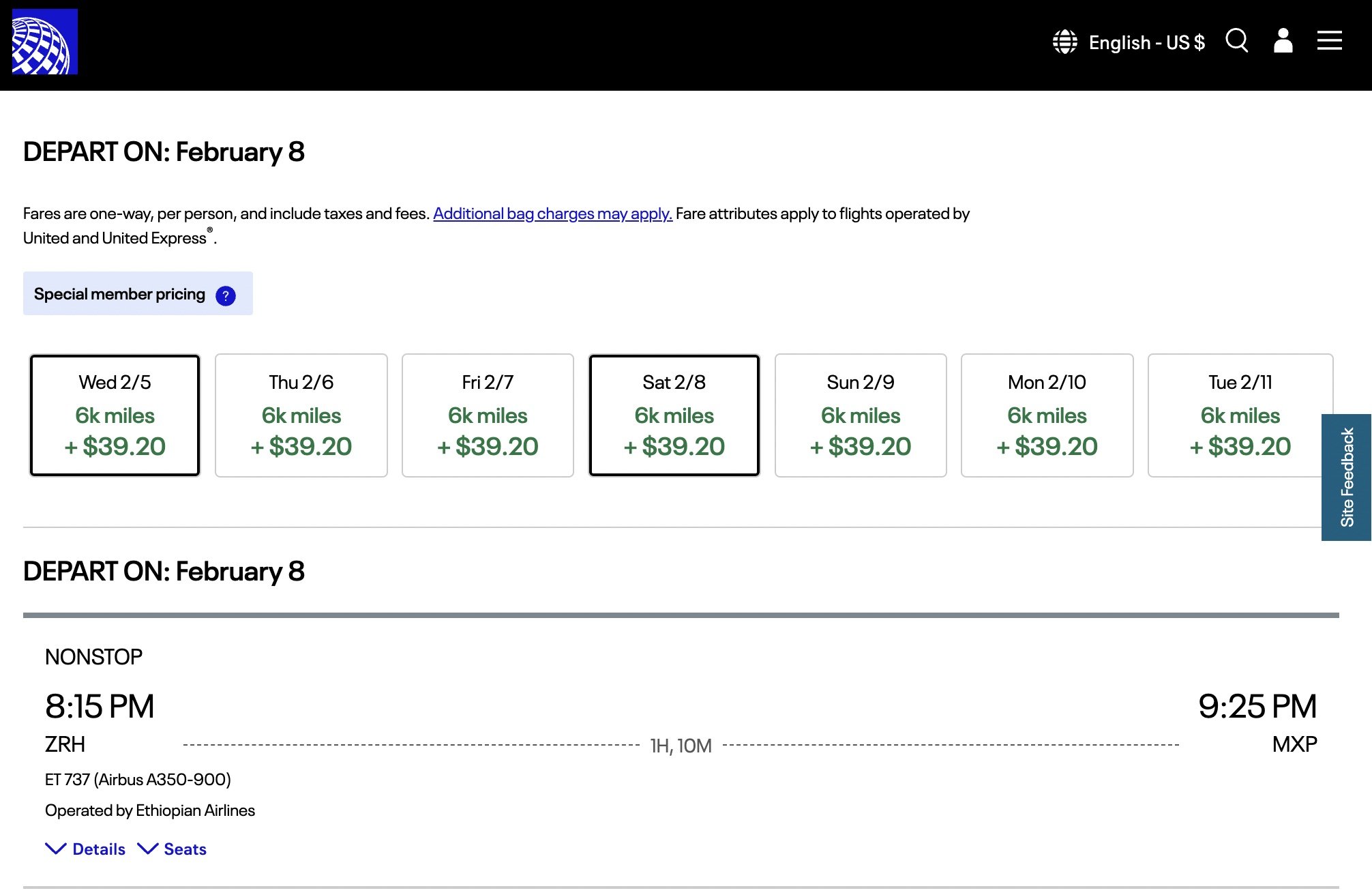The image size is (1372, 895).
Task: Click the MXP destination airport code
Action: pyautogui.click(x=1294, y=744)
